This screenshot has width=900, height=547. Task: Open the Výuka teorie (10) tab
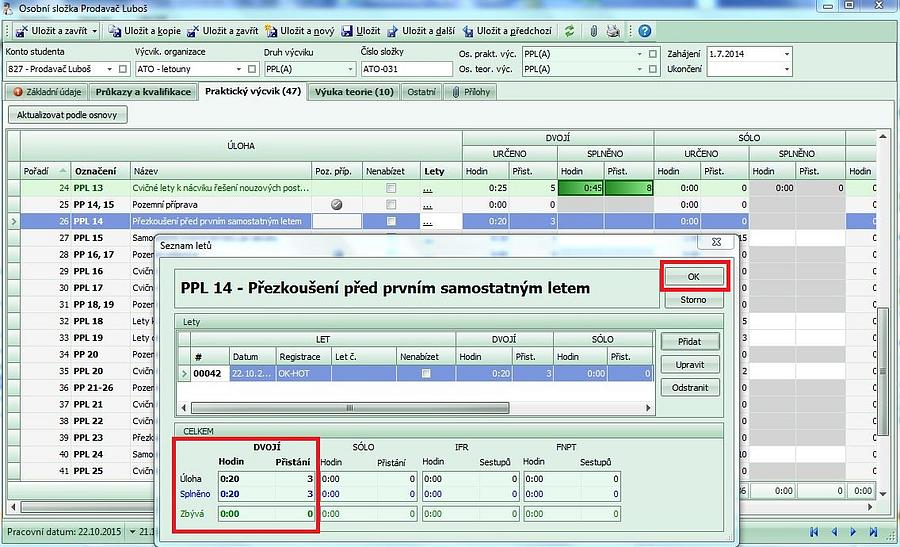(353, 92)
